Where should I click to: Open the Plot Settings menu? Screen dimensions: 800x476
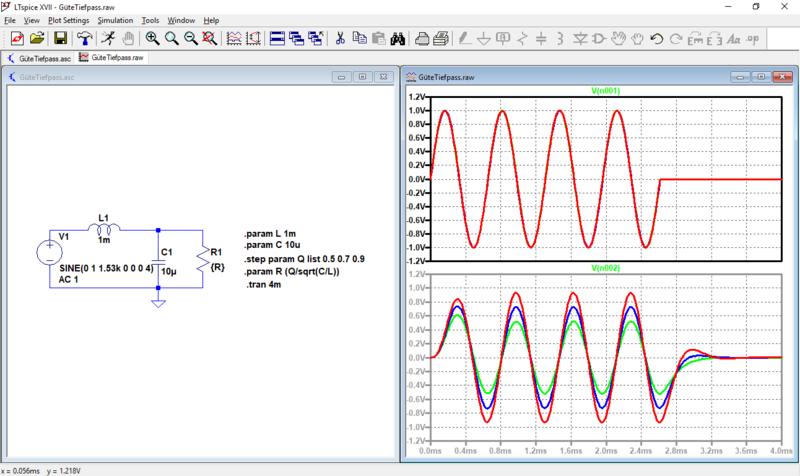click(x=69, y=20)
